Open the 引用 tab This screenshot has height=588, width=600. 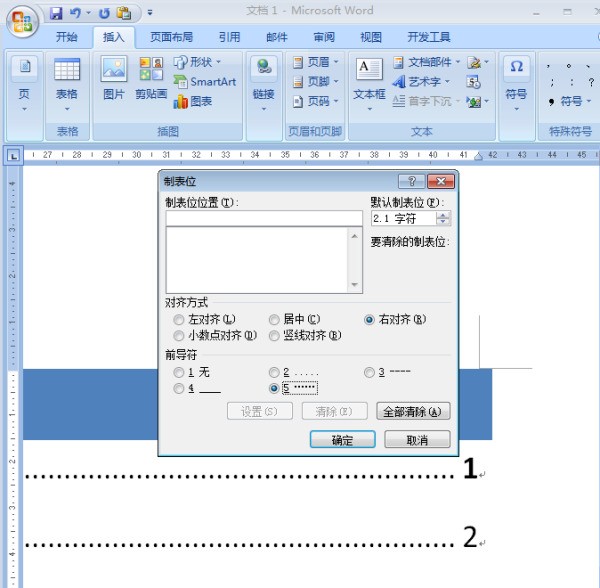[229, 37]
